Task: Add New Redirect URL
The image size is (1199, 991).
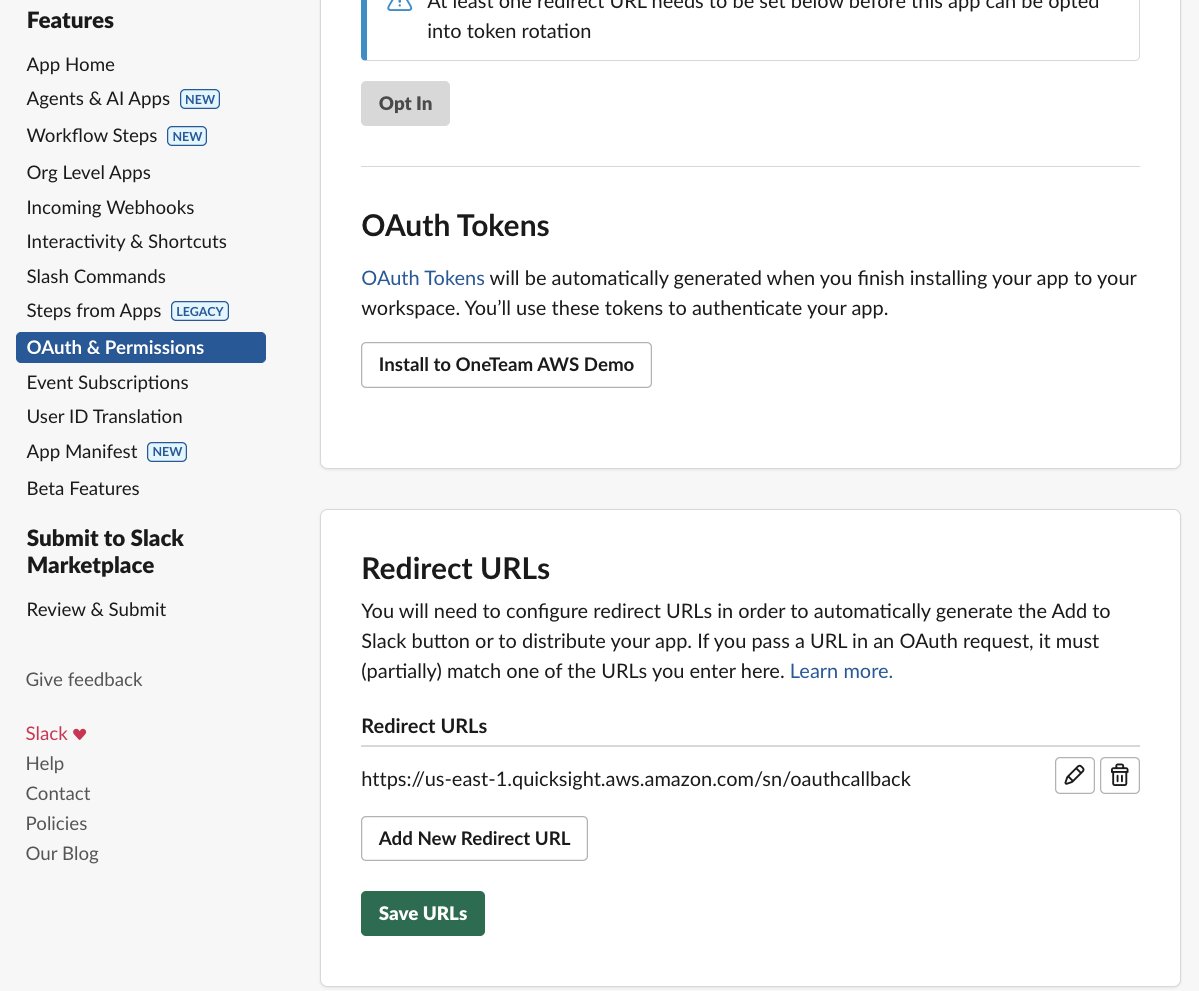Action: point(473,838)
